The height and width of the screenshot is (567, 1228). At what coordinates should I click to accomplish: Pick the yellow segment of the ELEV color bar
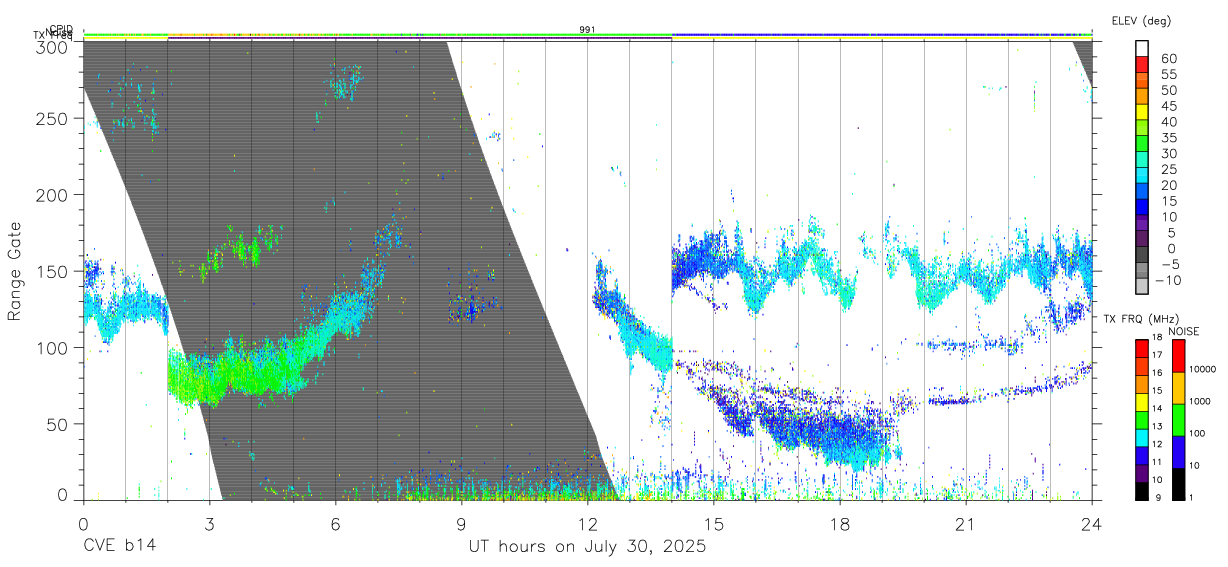[1143, 113]
